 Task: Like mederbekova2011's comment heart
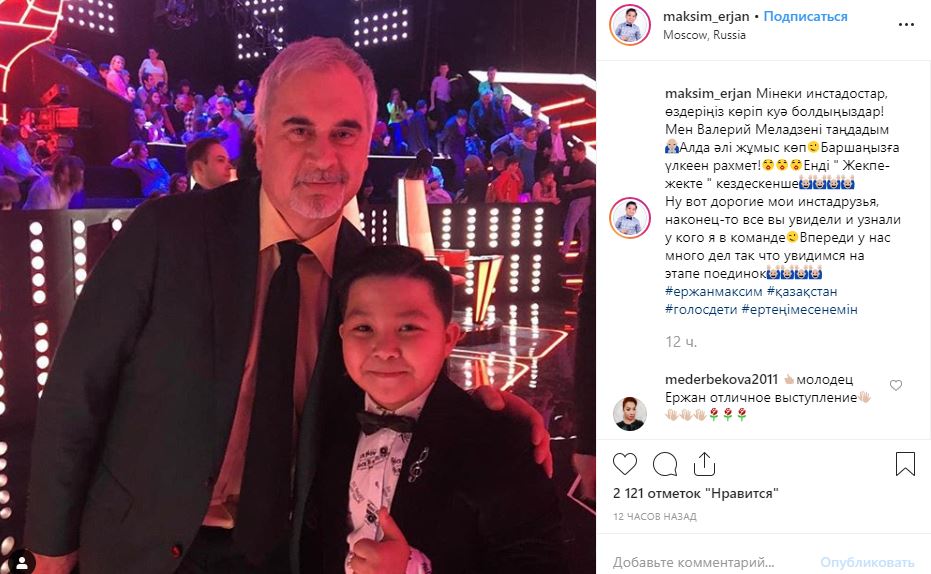tap(896, 385)
